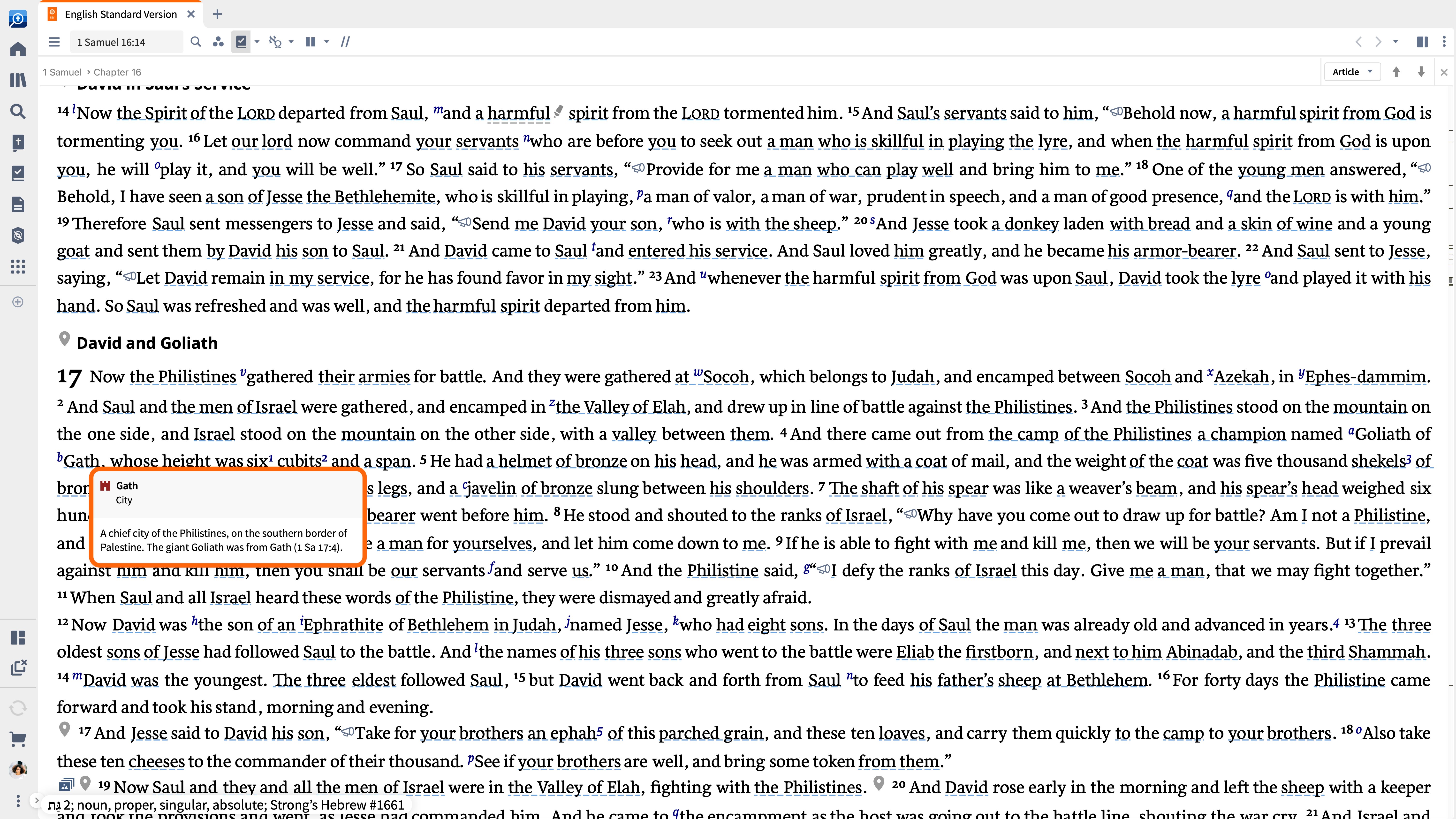Click the 'Socoh' cross-reference letter w
The image size is (1456, 819).
tap(698, 372)
